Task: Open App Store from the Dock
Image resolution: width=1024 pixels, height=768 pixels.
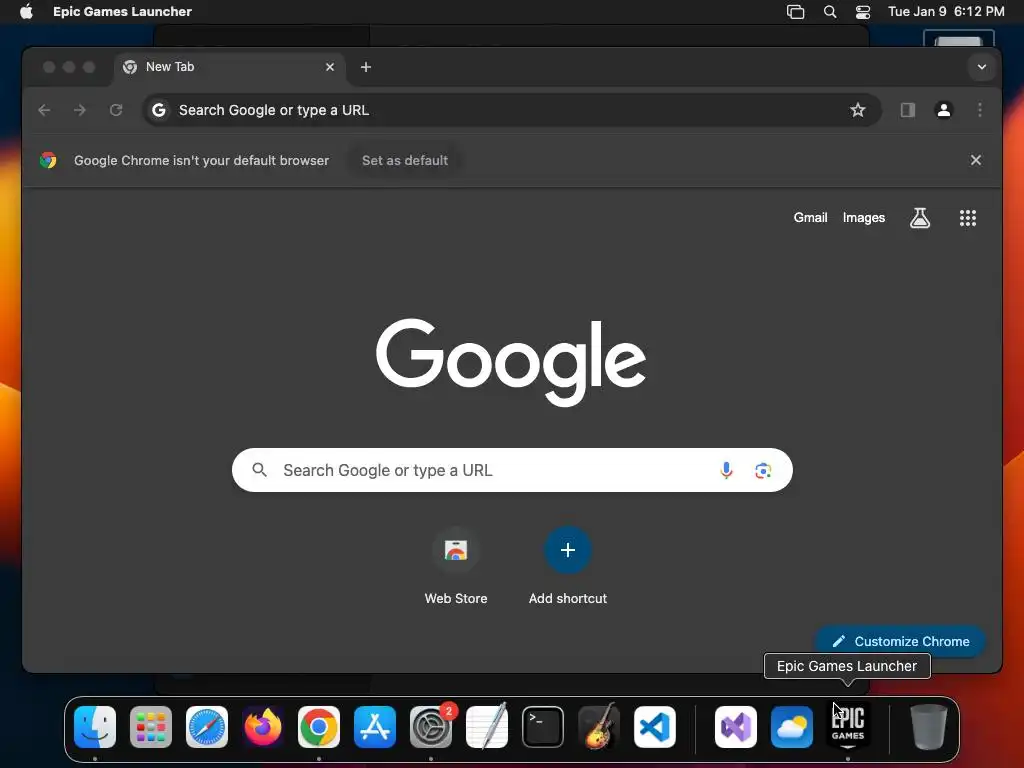Action: point(375,727)
